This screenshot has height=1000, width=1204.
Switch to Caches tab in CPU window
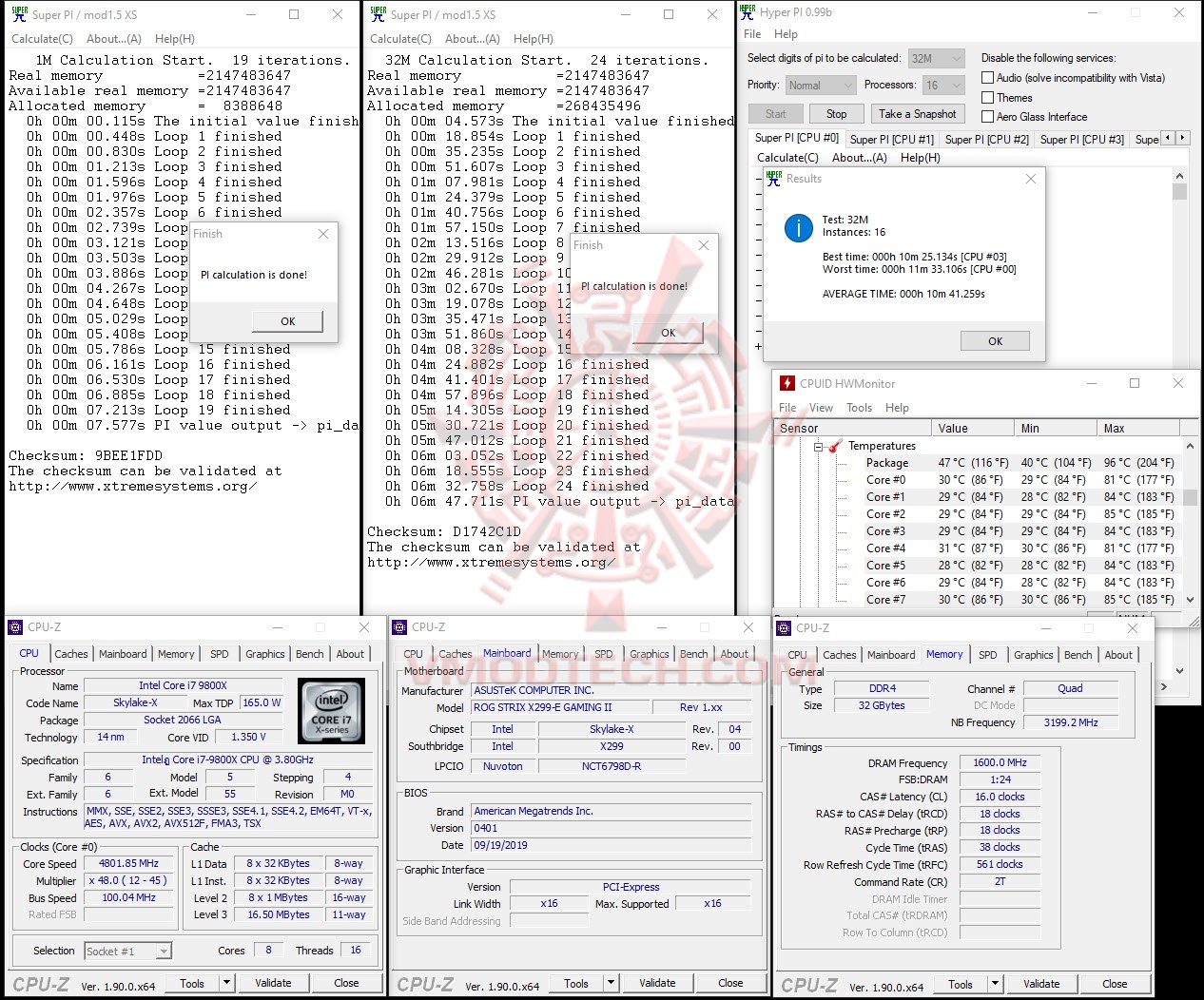(x=71, y=654)
